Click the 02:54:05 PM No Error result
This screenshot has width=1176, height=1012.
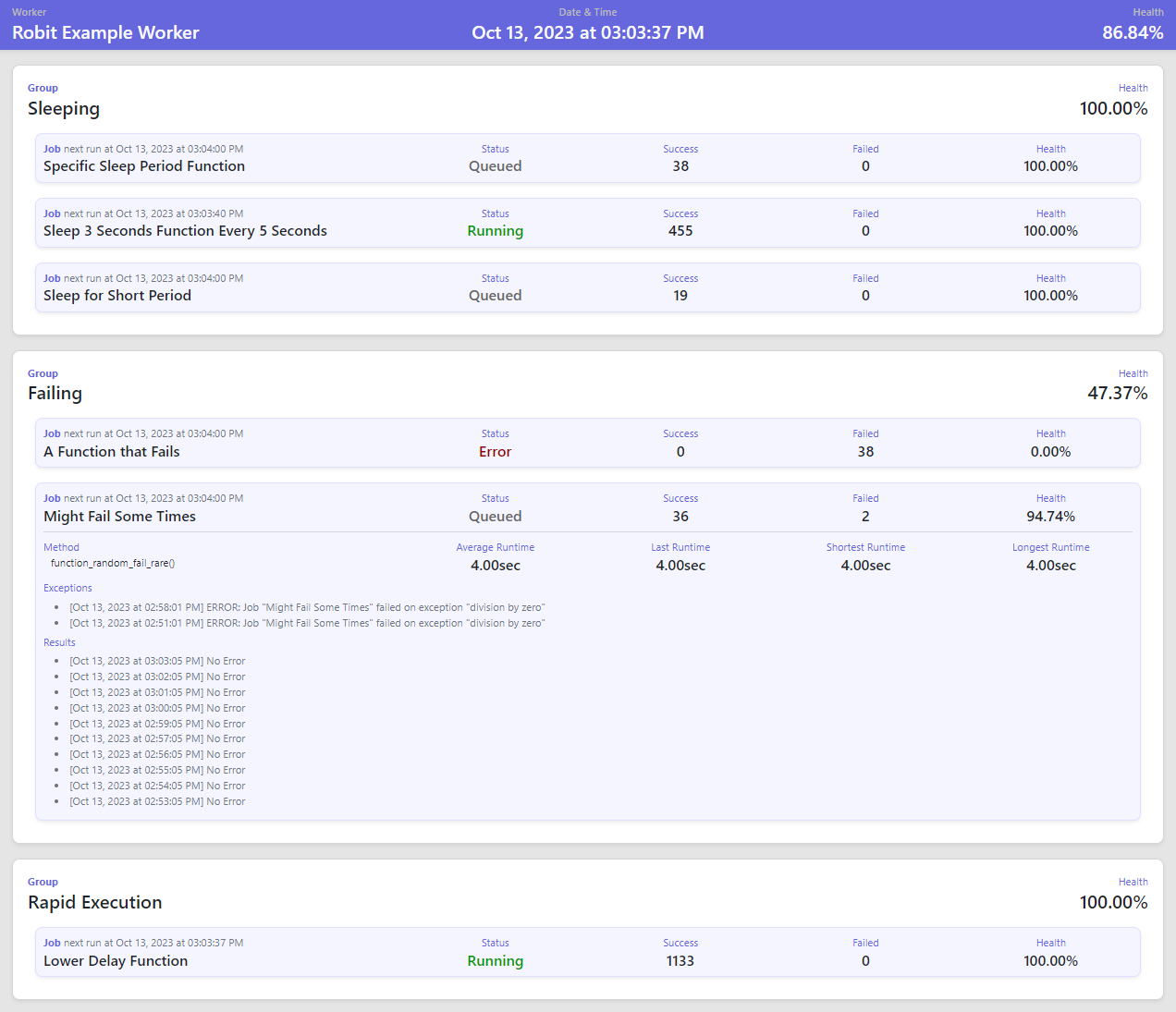coord(157,786)
